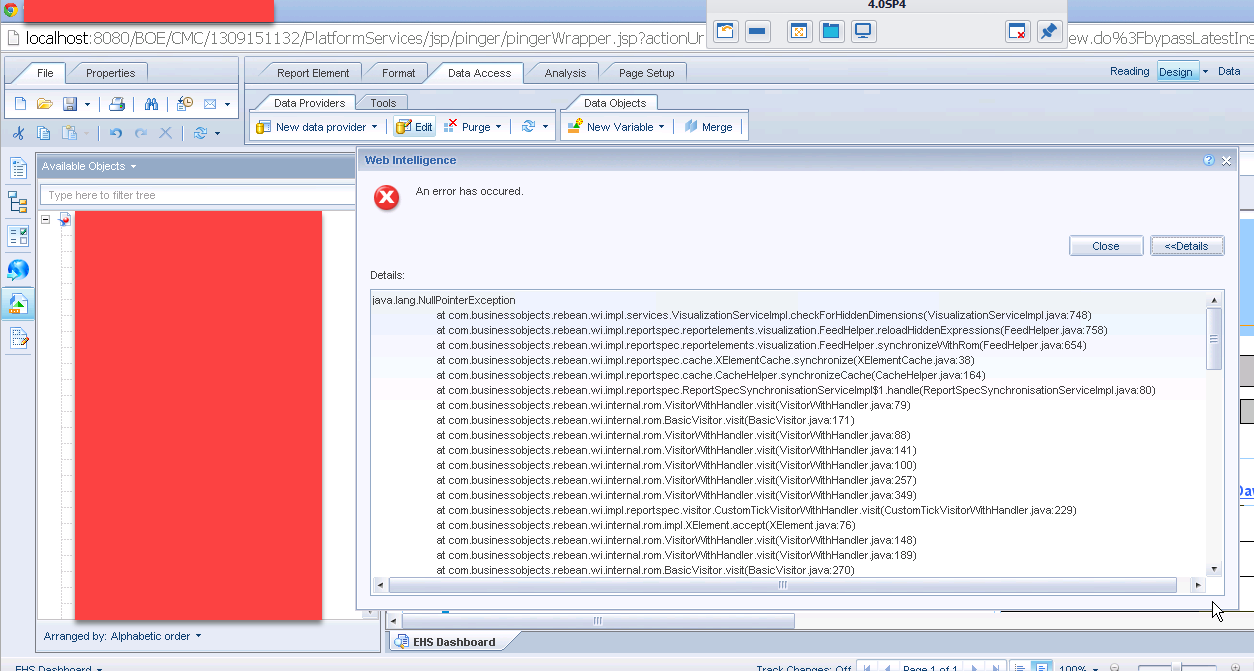The width and height of the screenshot is (1254, 671).
Task: Click the Send by email envelope icon
Action: click(x=210, y=104)
